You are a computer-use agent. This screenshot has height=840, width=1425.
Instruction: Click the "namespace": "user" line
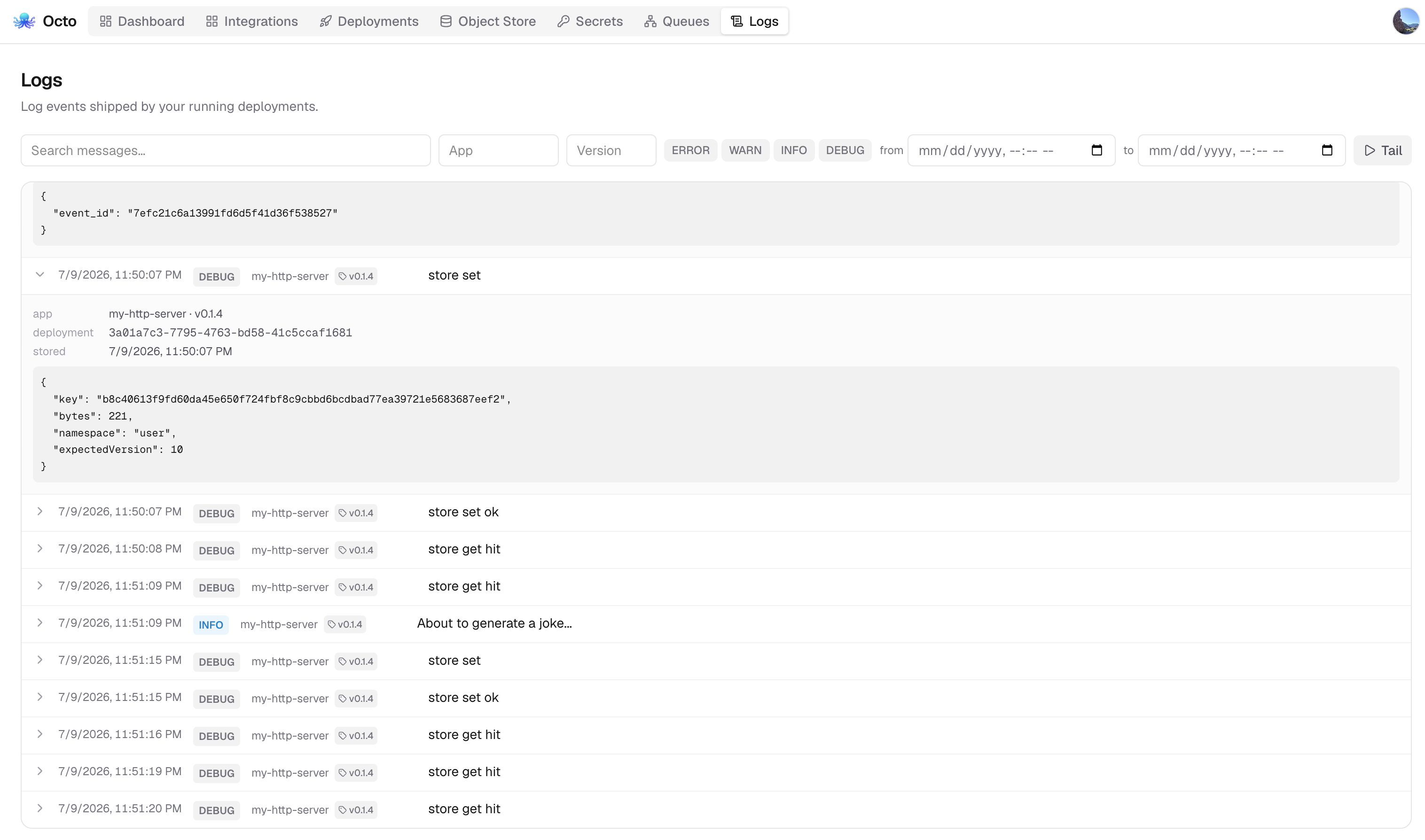[x=114, y=433]
